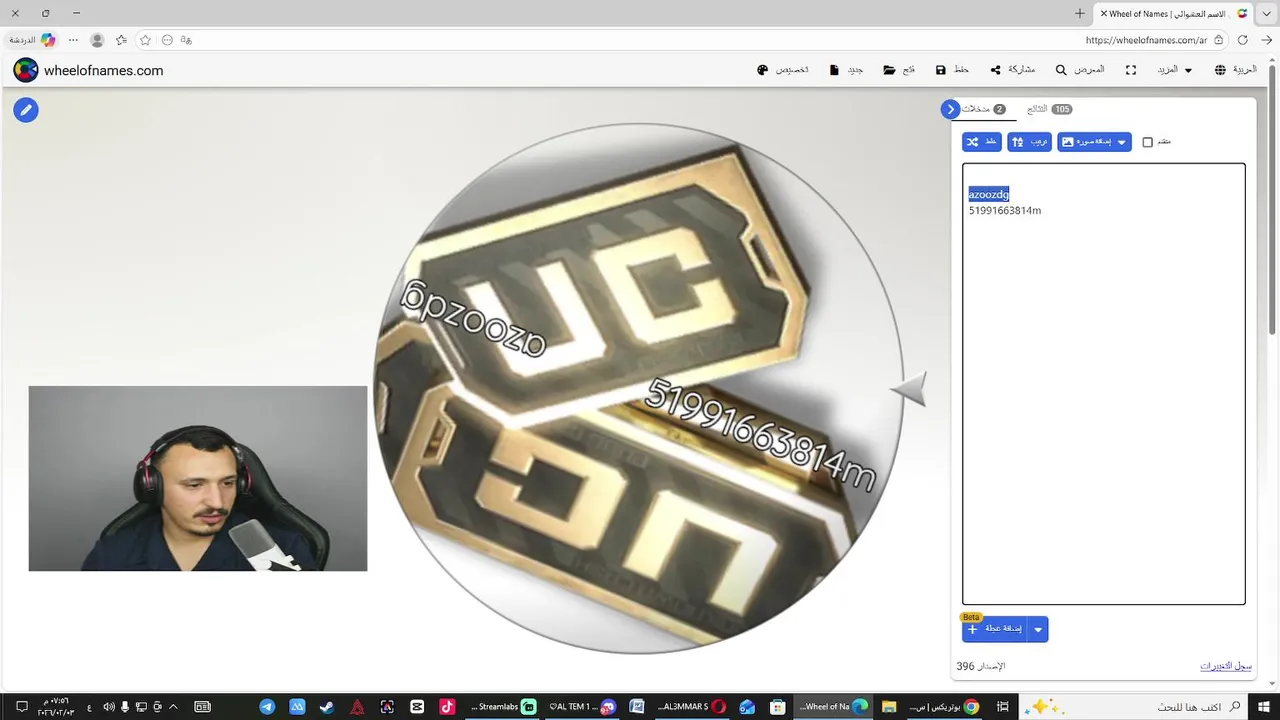Save the wheel using حفظ
The width and height of the screenshot is (1280, 720).
pyautogui.click(x=952, y=70)
